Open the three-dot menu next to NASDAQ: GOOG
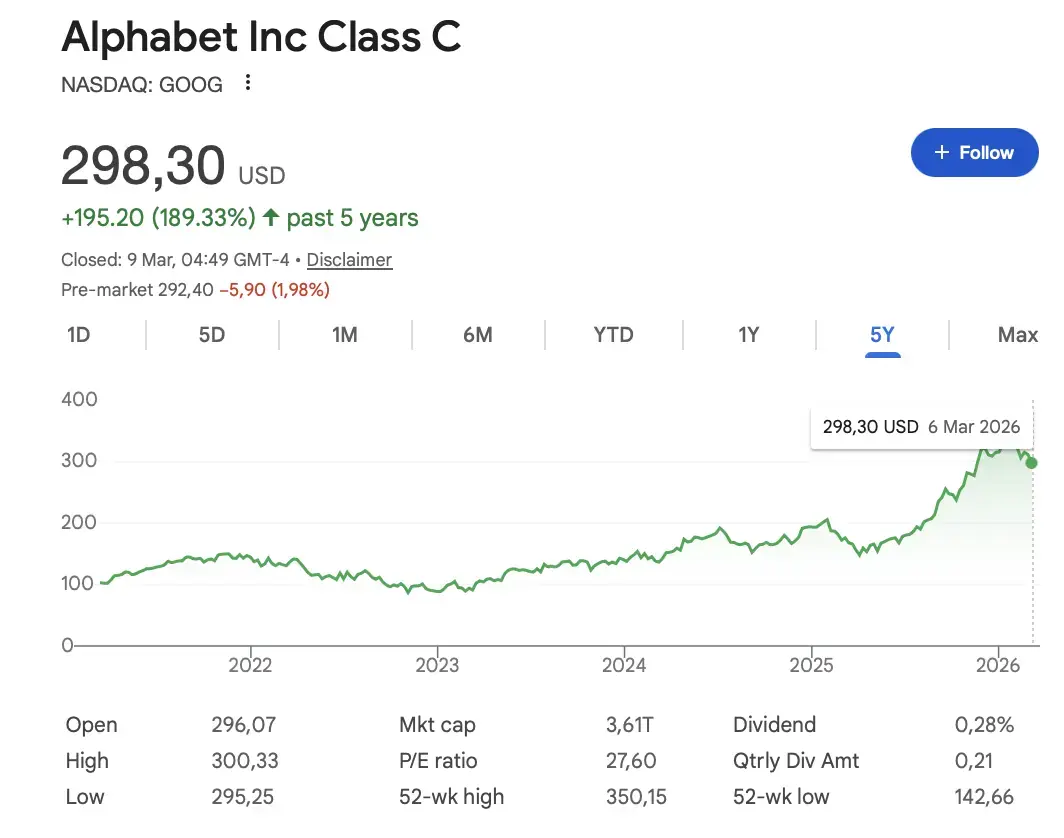 247,84
